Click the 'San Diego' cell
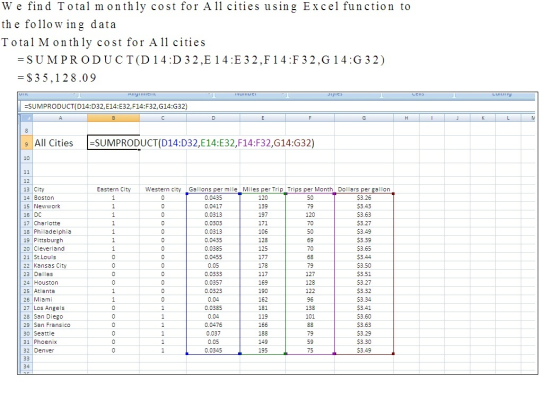 pyautogui.click(x=60, y=316)
